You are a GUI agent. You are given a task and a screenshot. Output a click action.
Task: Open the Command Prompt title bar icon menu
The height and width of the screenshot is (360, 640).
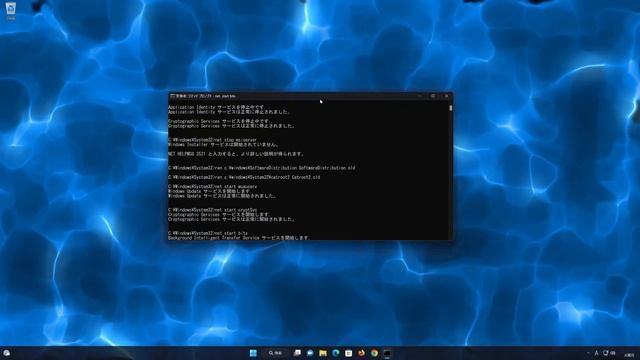(172, 96)
